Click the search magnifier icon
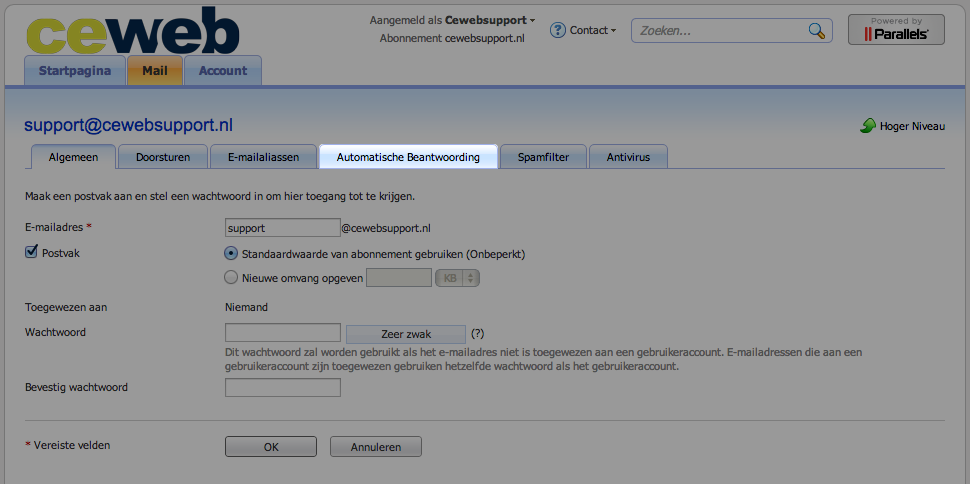970x484 pixels. tap(817, 31)
